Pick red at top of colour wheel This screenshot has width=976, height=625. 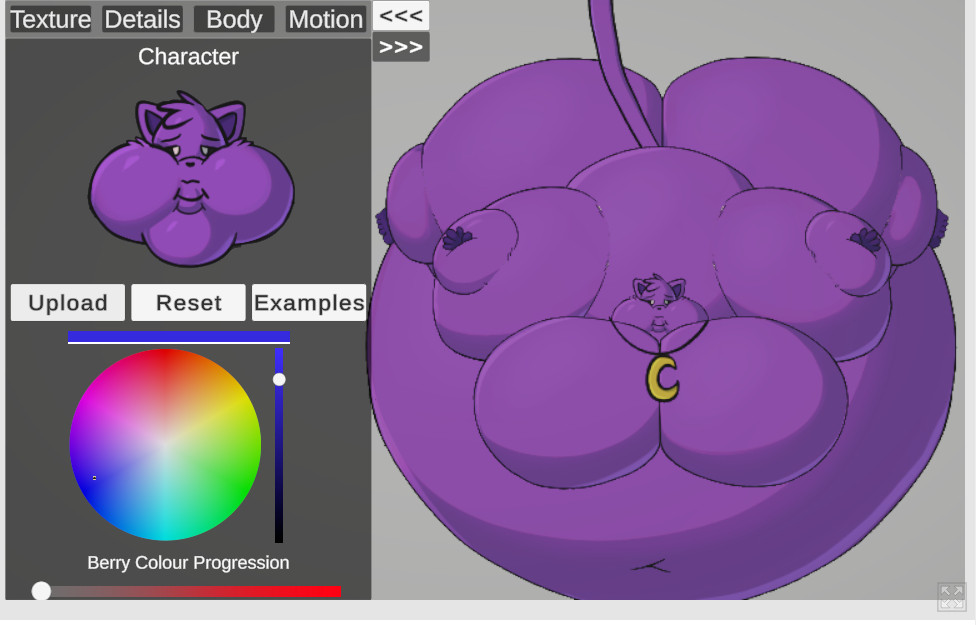click(165, 360)
